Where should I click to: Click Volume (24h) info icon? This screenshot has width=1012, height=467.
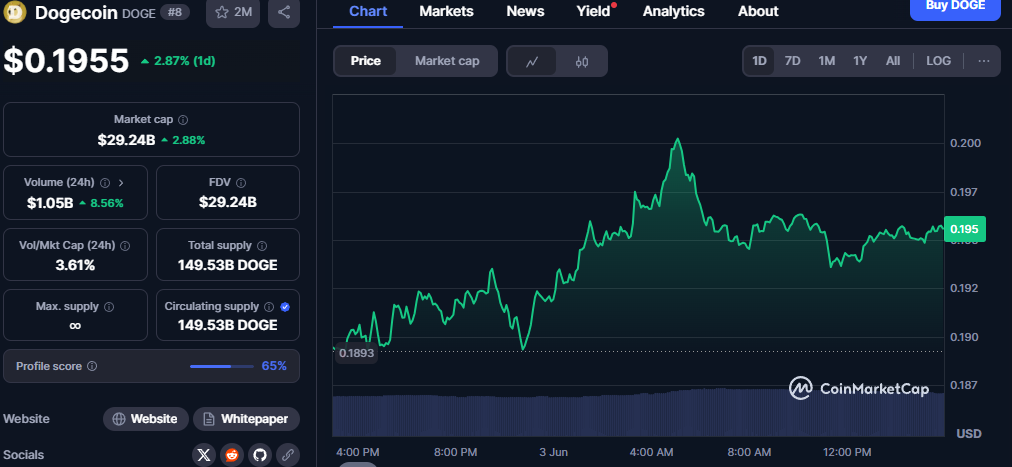pos(105,183)
